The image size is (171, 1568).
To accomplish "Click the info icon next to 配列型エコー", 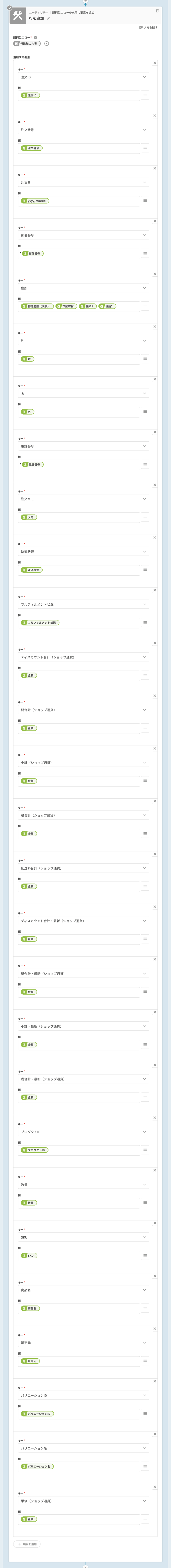I will [x=36, y=37].
